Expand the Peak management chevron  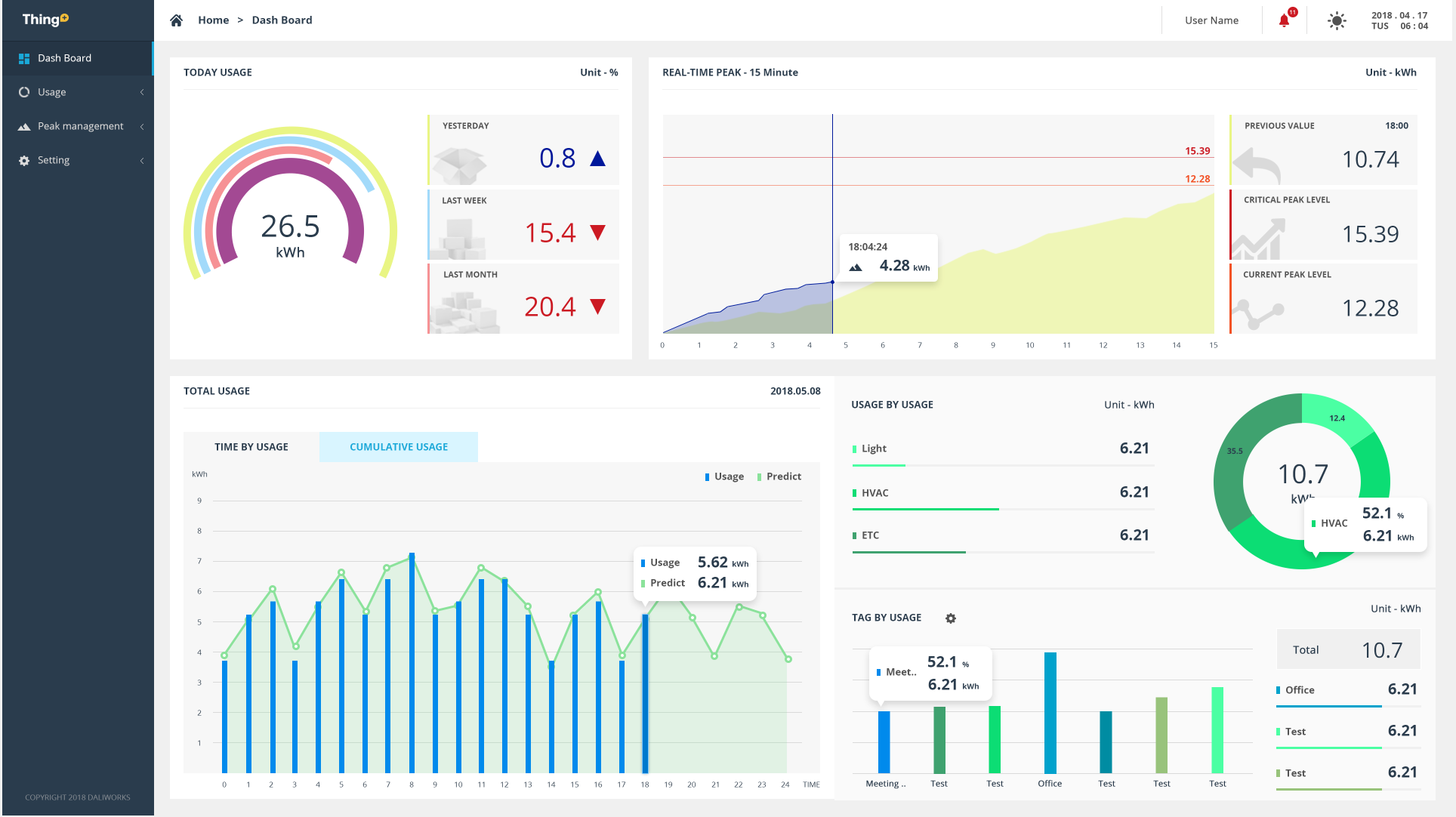click(142, 126)
